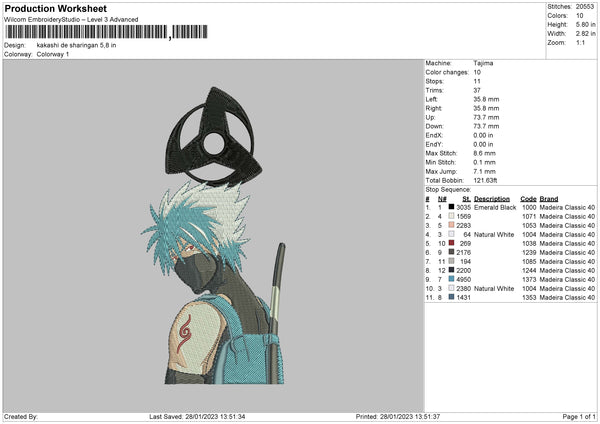This screenshot has height=424, width=600.
Task: Click the Kakashi embroidery design preview
Action: (214, 235)
